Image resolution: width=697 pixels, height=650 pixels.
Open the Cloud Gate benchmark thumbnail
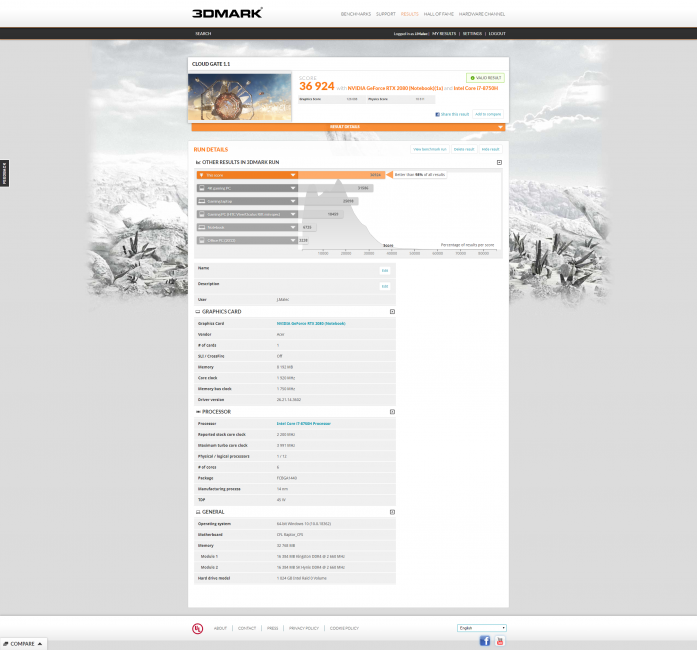(240, 97)
